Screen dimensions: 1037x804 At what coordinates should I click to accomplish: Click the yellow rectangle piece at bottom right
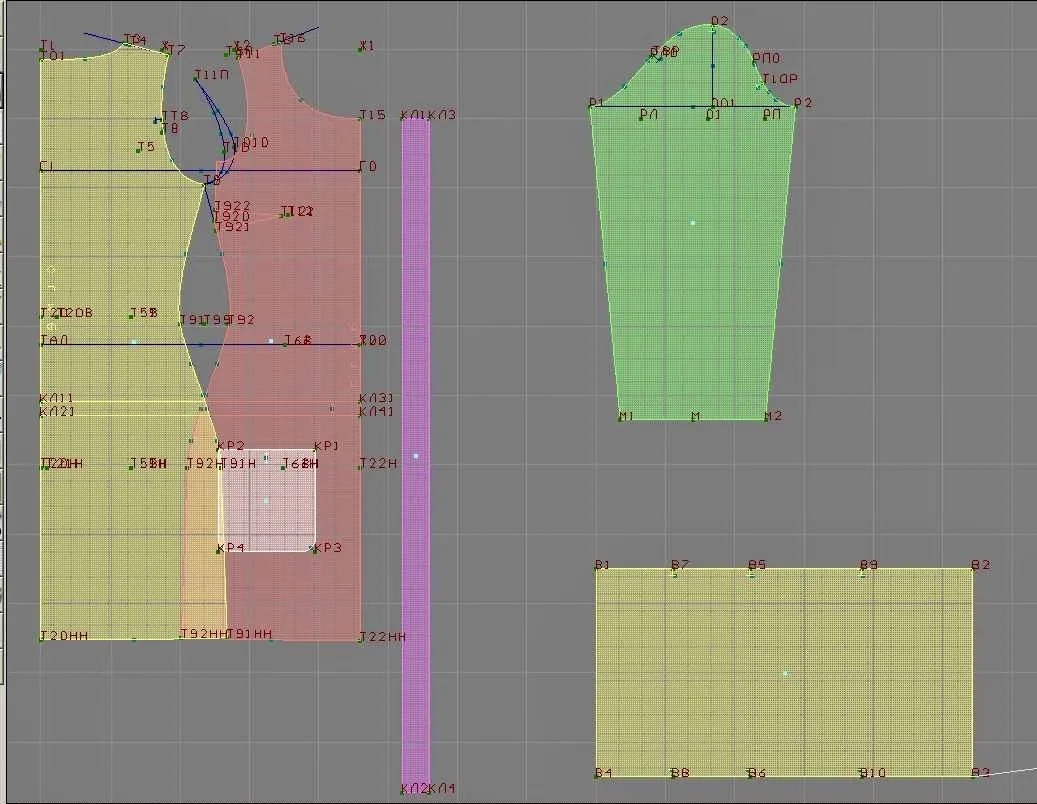click(x=784, y=672)
